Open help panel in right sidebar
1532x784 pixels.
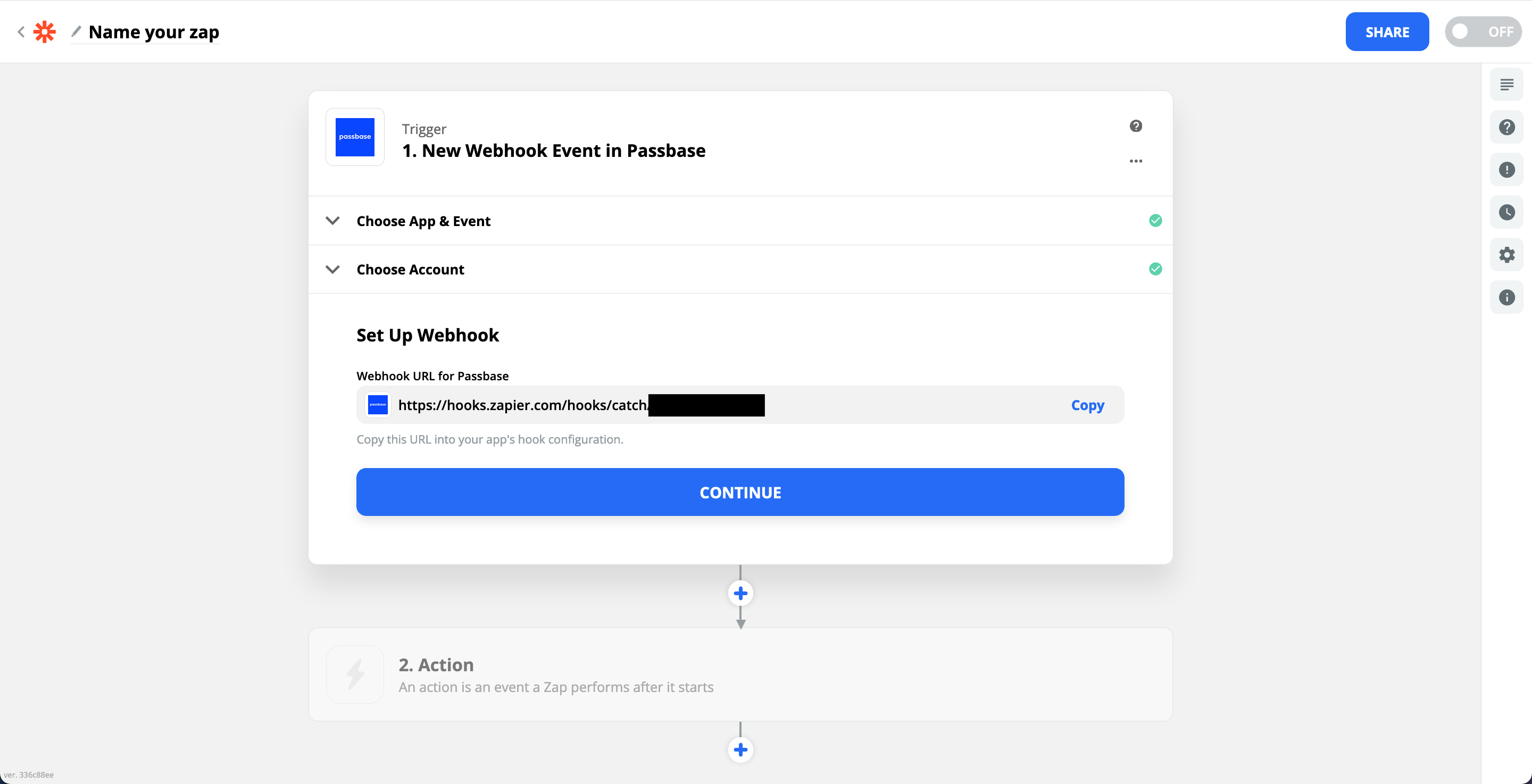1506,127
